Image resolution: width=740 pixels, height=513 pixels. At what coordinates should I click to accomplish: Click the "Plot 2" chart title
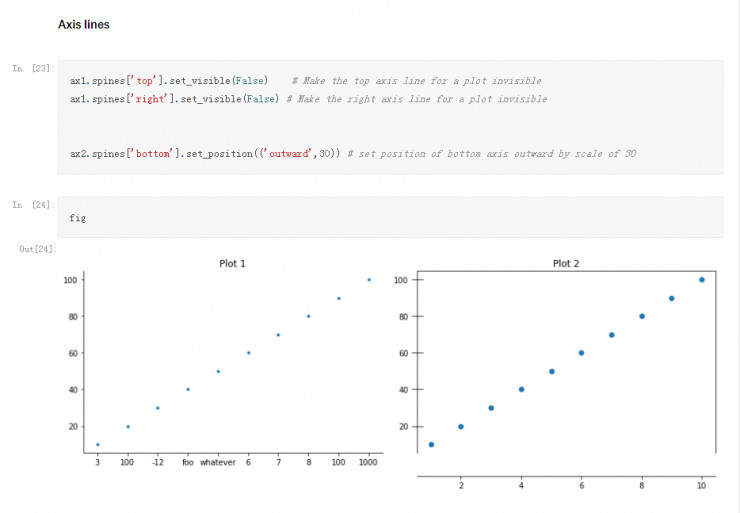tap(566, 263)
